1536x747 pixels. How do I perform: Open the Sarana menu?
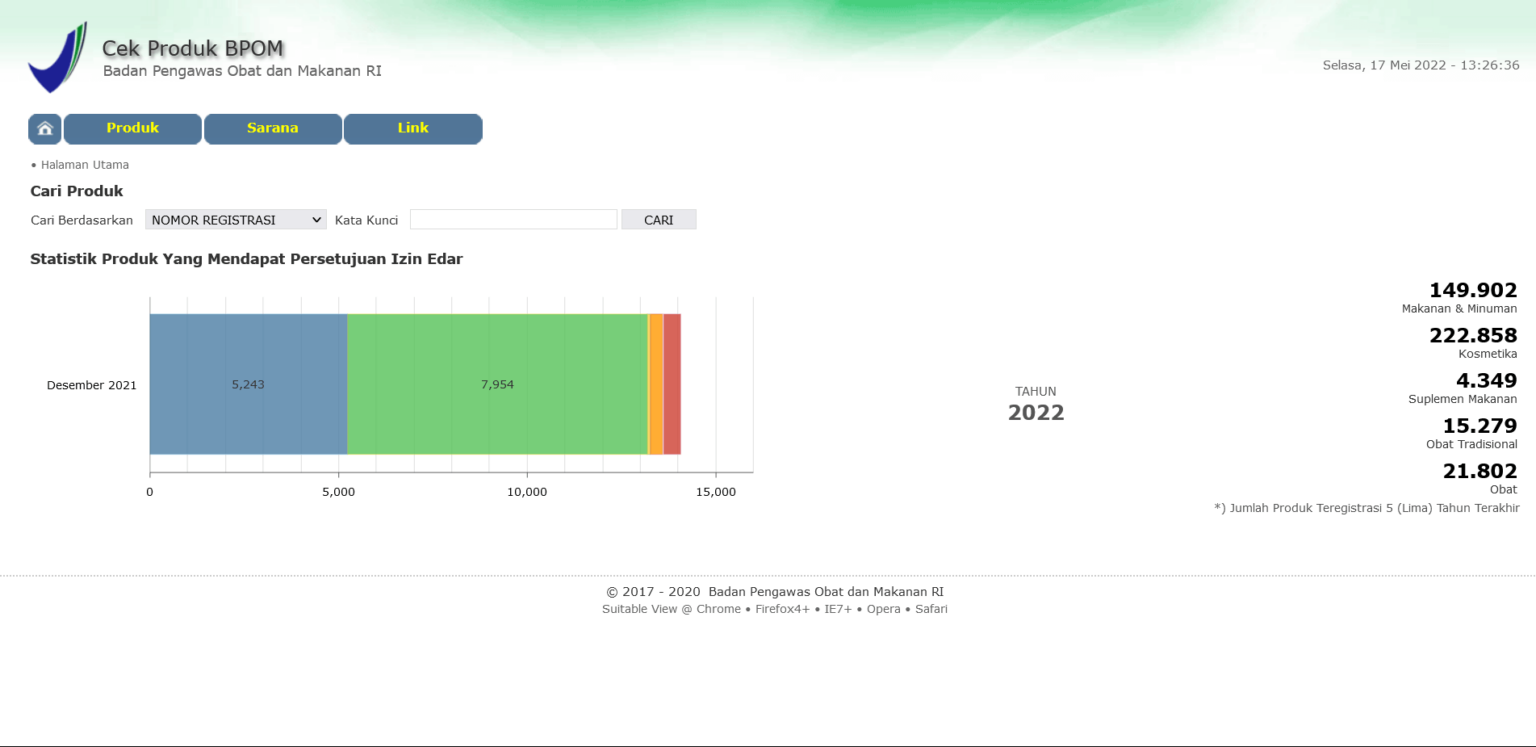(273, 129)
